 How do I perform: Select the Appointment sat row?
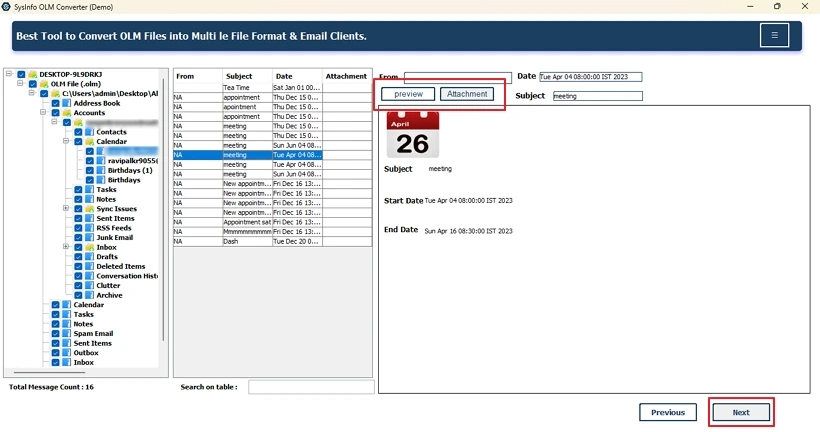tap(272, 222)
